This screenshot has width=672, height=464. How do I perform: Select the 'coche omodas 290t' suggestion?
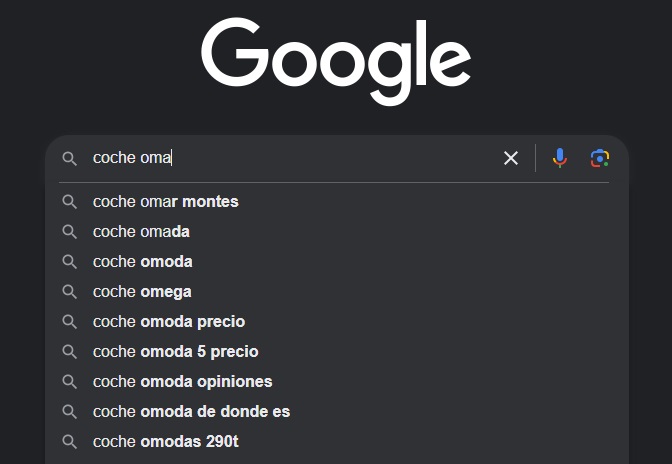pyautogui.click(x=166, y=441)
